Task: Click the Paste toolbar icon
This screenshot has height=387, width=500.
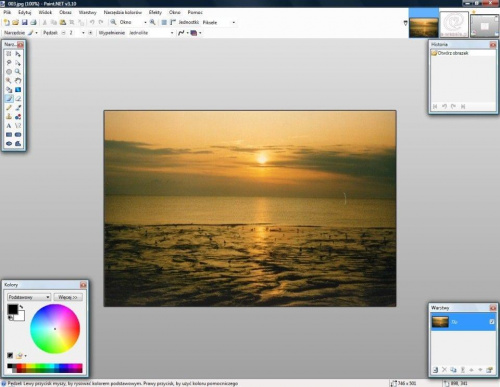Action: click(63, 22)
